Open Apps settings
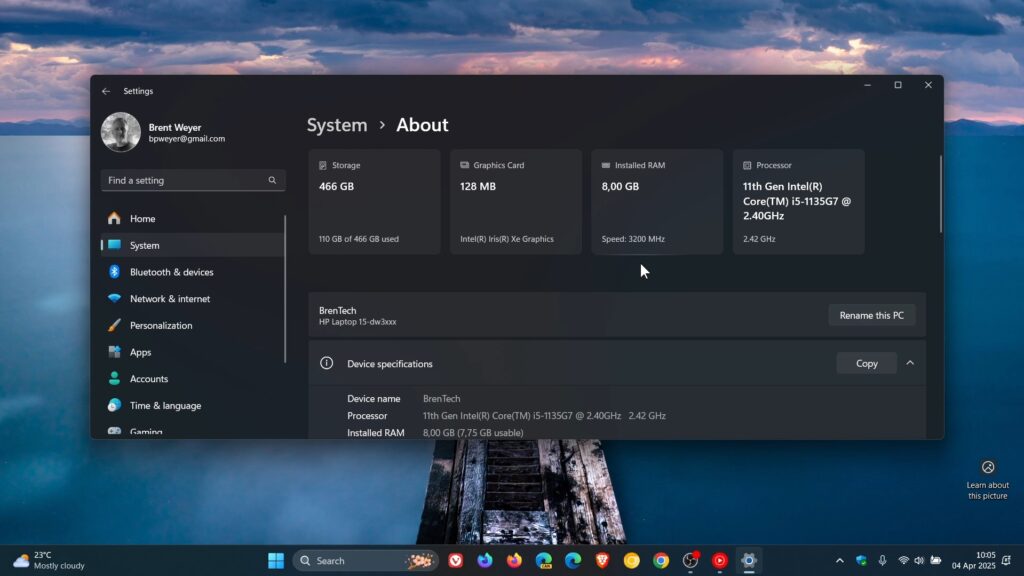 pyautogui.click(x=193, y=353)
